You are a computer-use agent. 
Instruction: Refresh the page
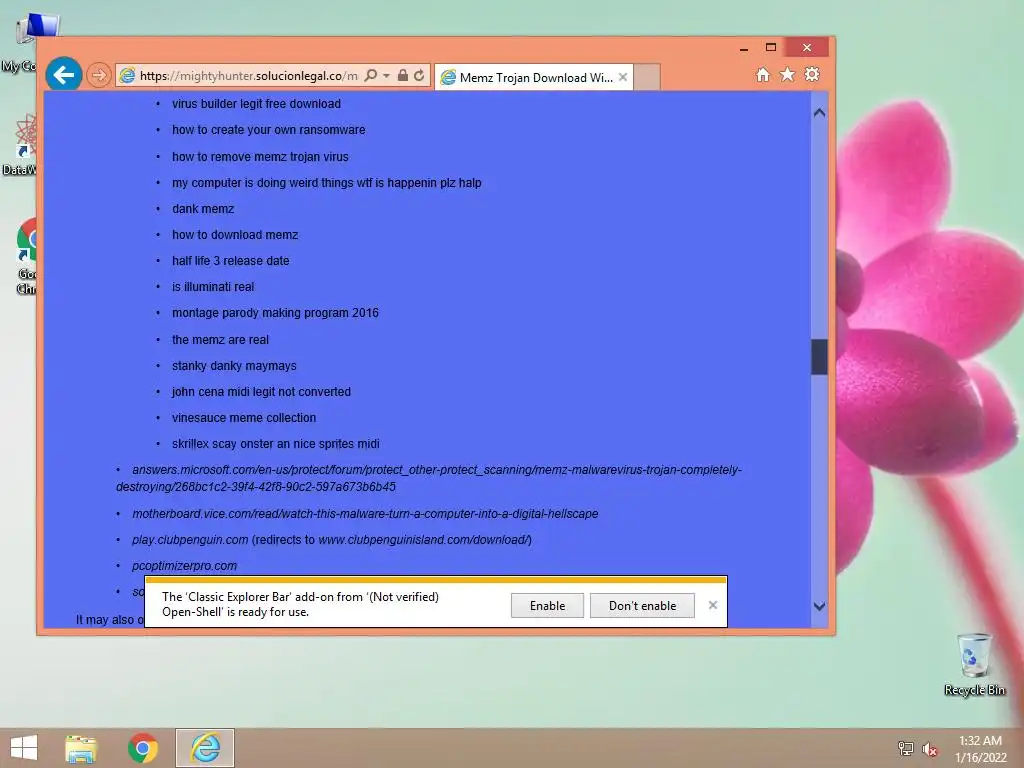point(419,76)
